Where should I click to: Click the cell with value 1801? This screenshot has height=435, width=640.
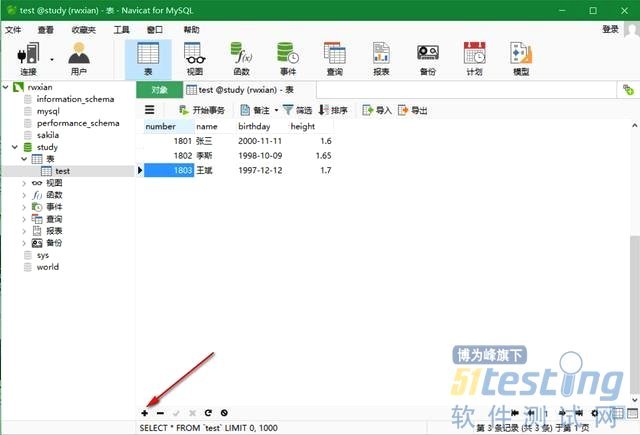click(169, 141)
